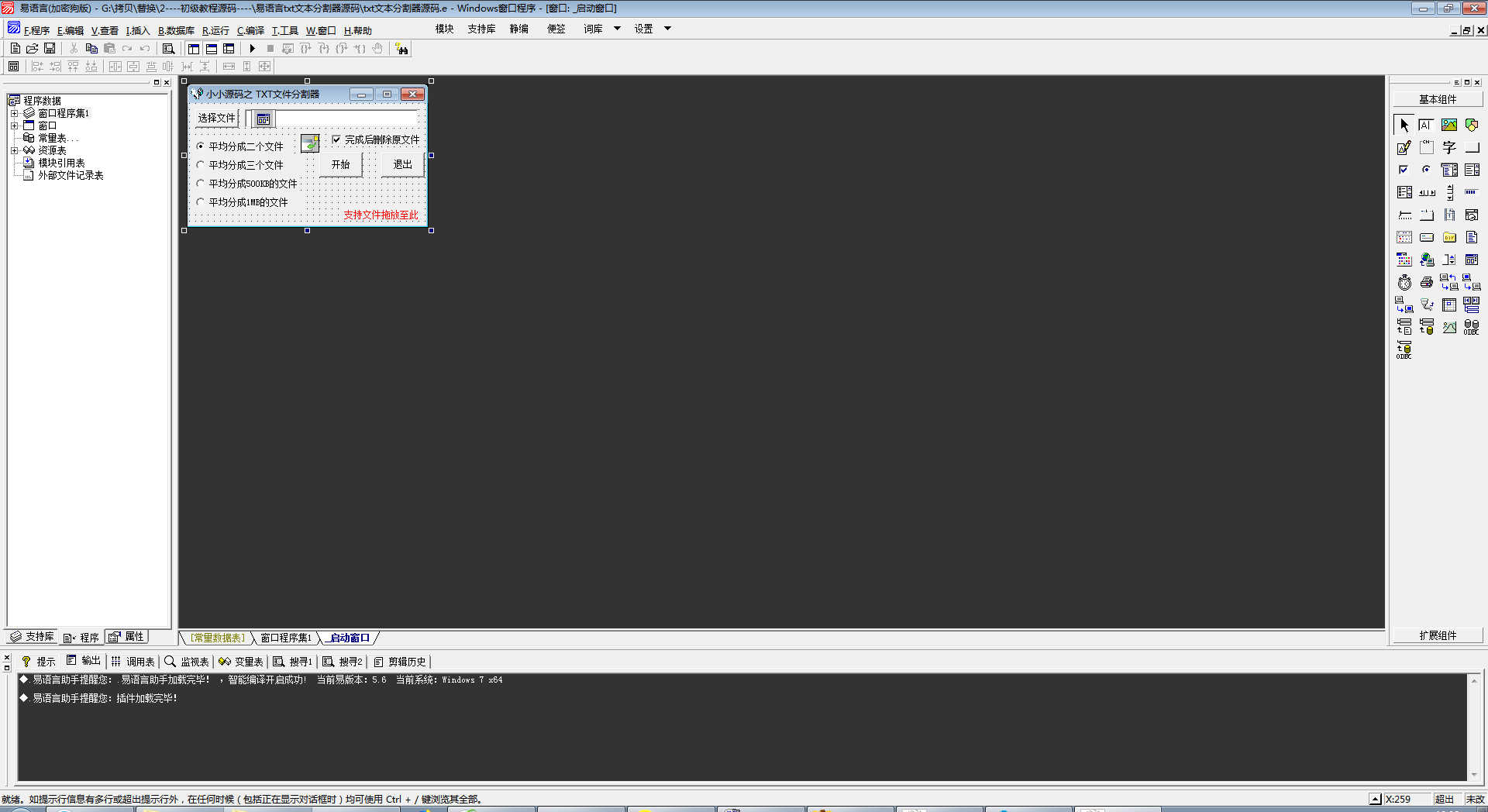Click the New file toolbar icon
Image resolution: width=1488 pixels, height=812 pixels.
(x=15, y=48)
